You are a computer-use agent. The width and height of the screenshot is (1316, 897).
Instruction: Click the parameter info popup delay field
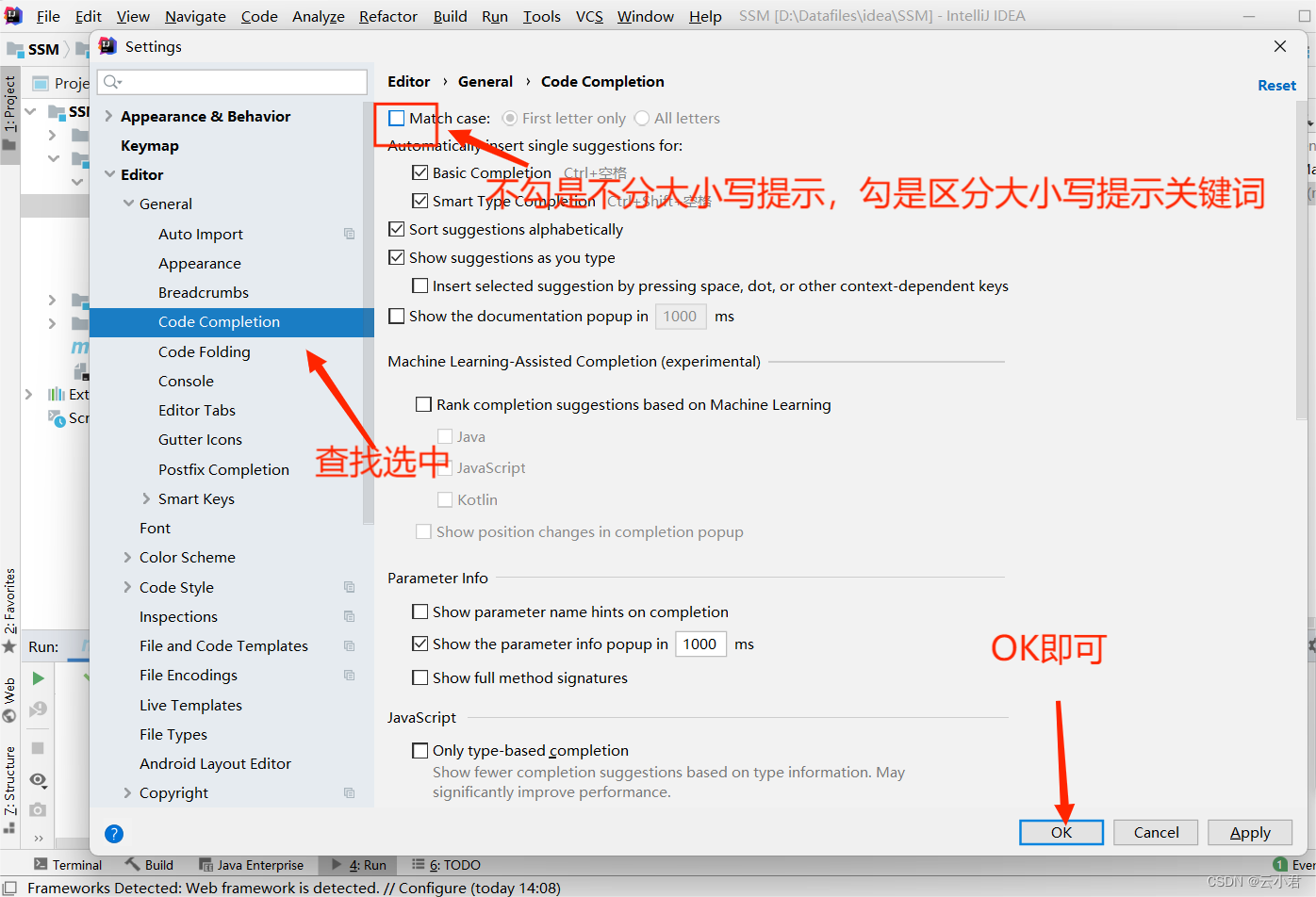[x=700, y=644]
